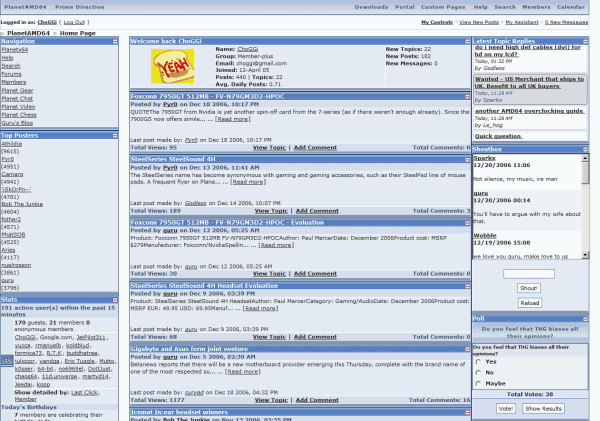The width and height of the screenshot is (600, 421).
Task: Open Planet Gear in Navigation panel
Action: (17, 90)
